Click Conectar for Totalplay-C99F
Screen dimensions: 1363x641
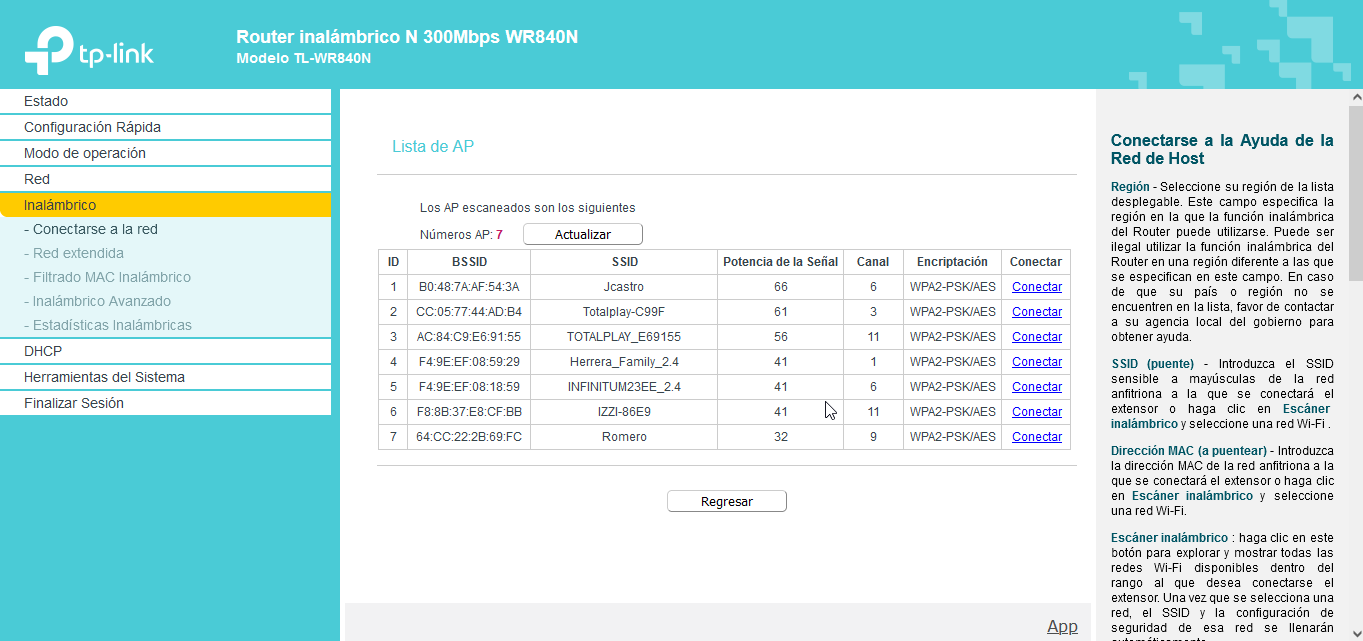[x=1036, y=312]
